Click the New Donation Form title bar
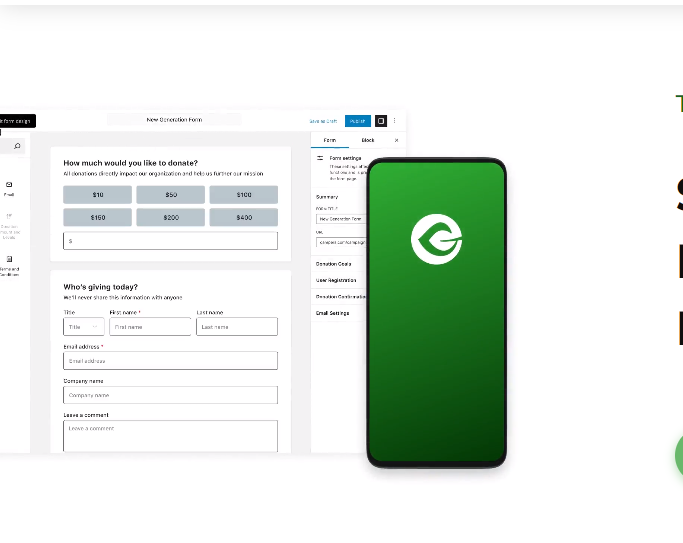This screenshot has height=543, width=683. 174,119
